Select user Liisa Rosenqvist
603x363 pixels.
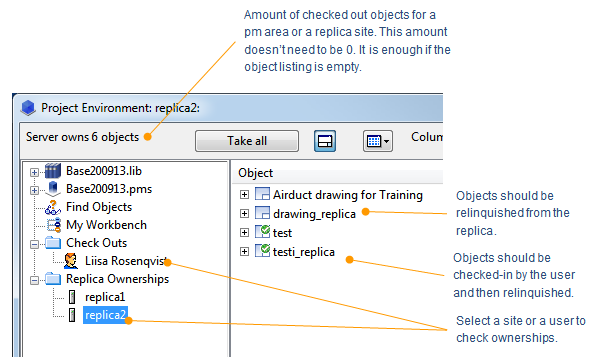126,261
